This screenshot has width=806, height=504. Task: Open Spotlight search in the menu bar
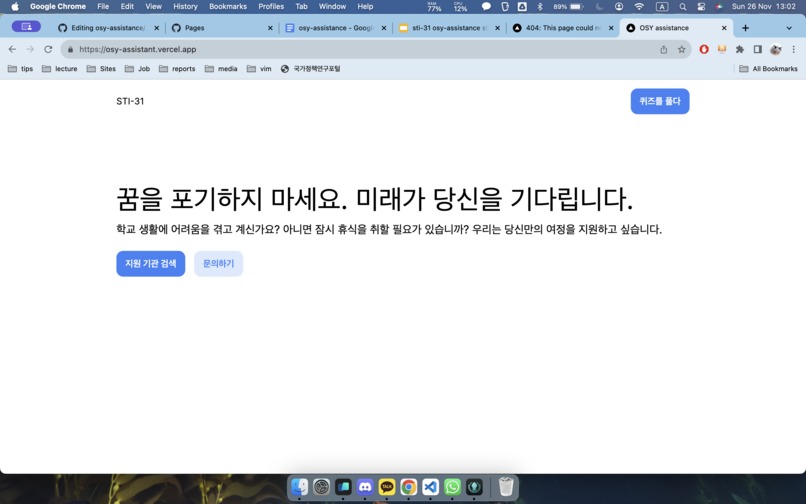pos(683,7)
